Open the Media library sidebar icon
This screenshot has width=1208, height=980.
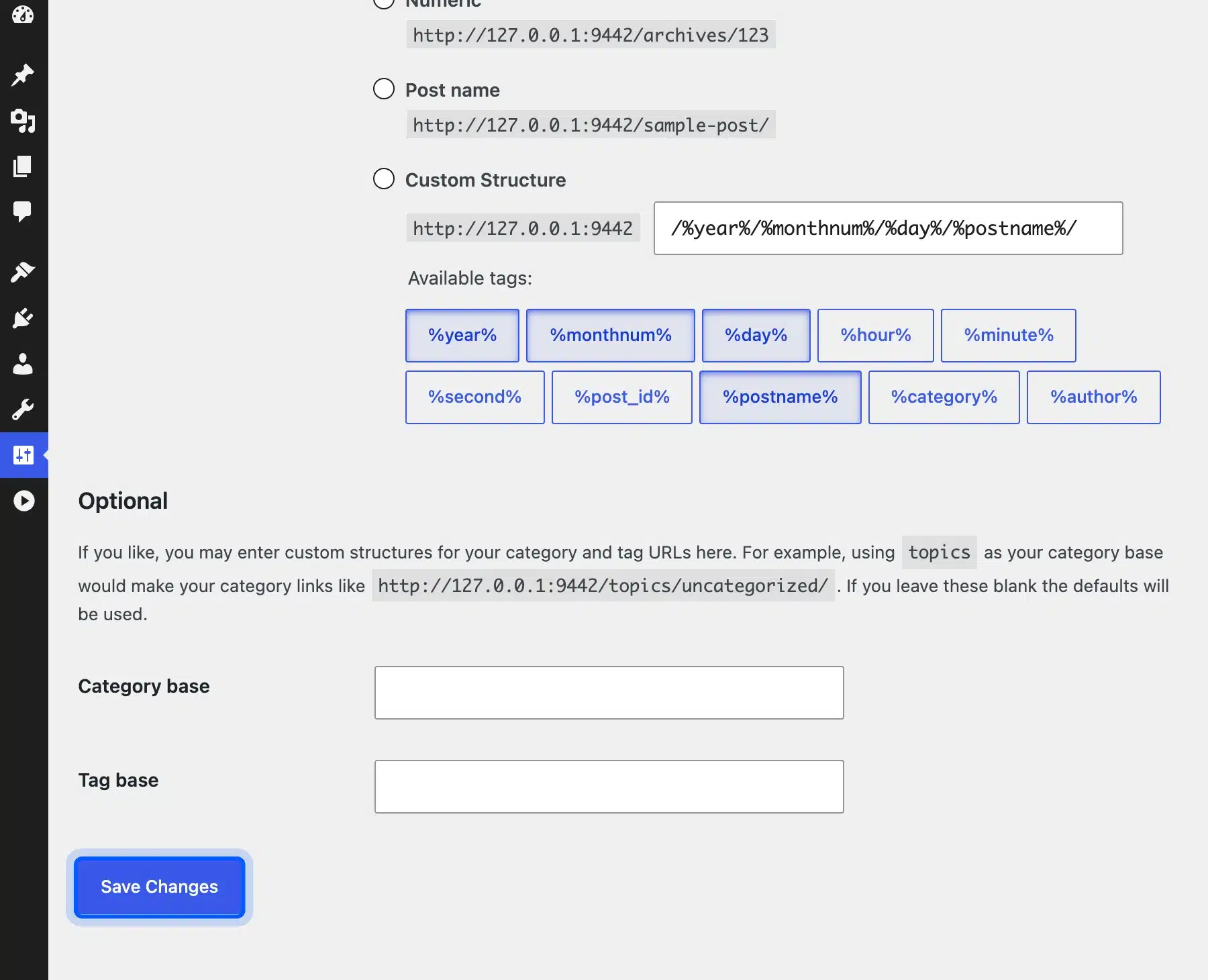(23, 121)
